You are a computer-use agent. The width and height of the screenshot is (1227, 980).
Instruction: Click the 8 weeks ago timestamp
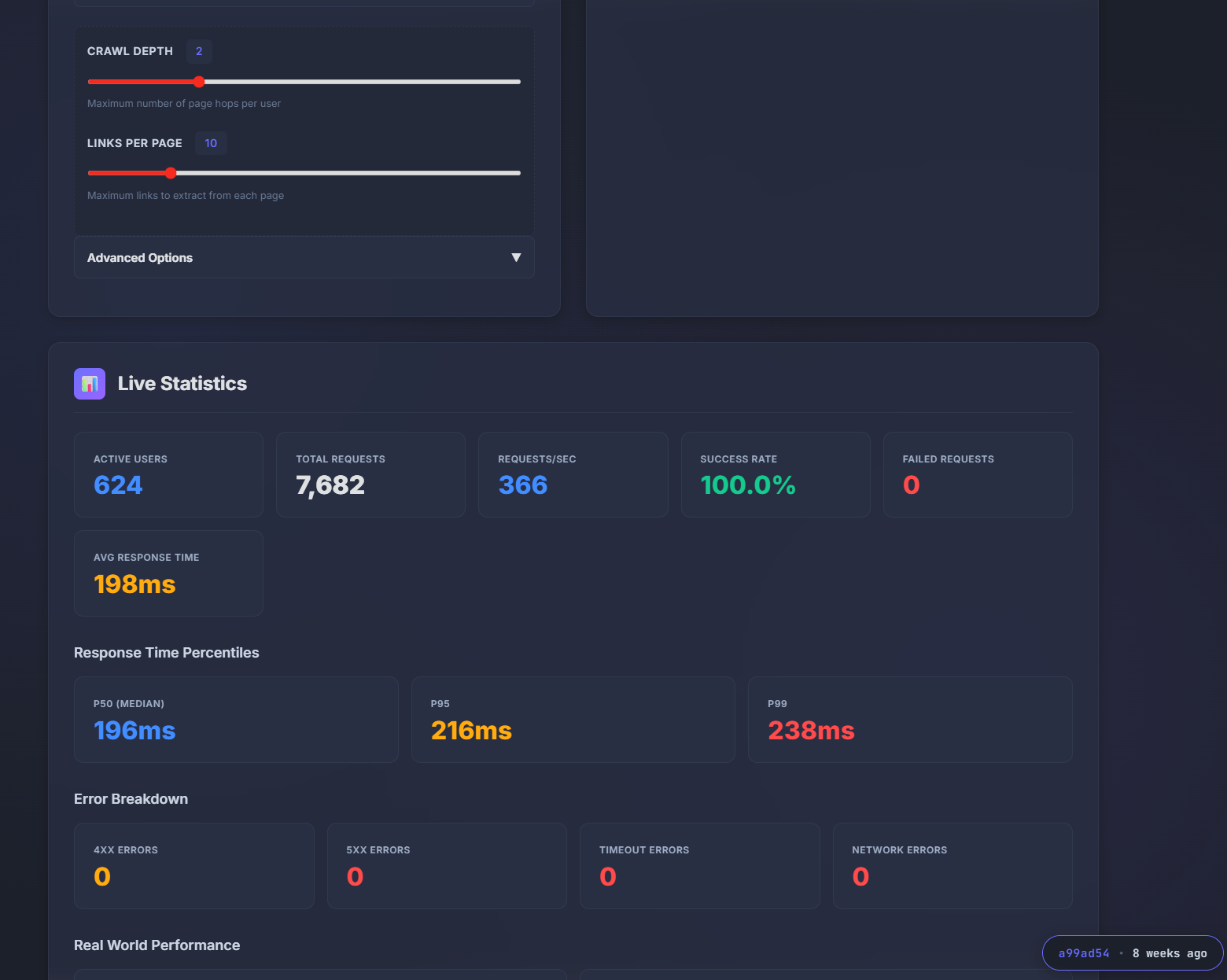tap(1169, 953)
